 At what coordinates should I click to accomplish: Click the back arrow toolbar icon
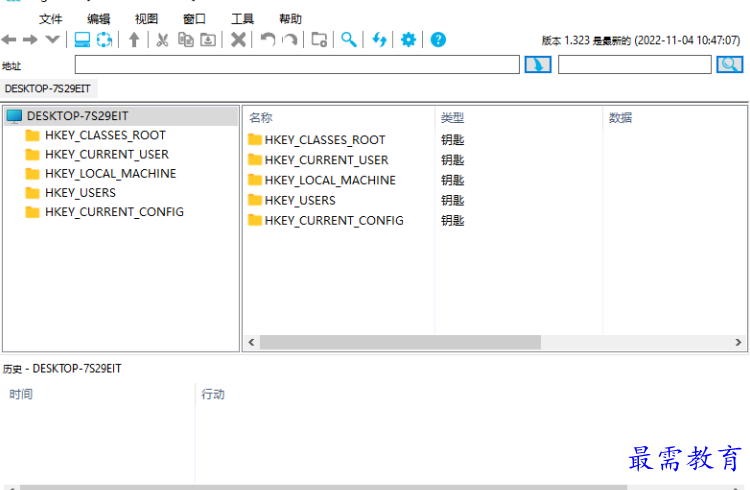click(9, 40)
